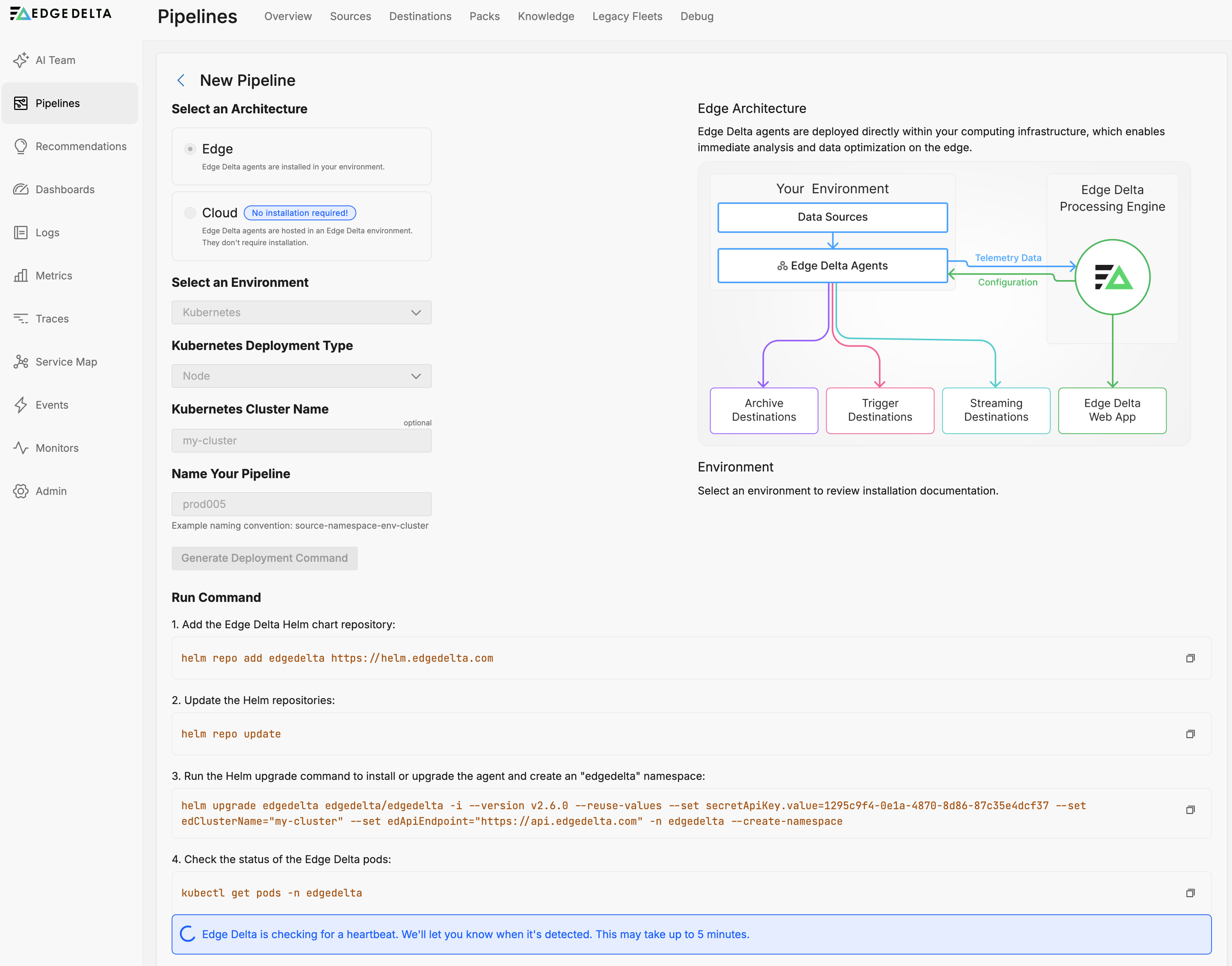Open Service Map in the sidebar

pyautogui.click(x=66, y=362)
